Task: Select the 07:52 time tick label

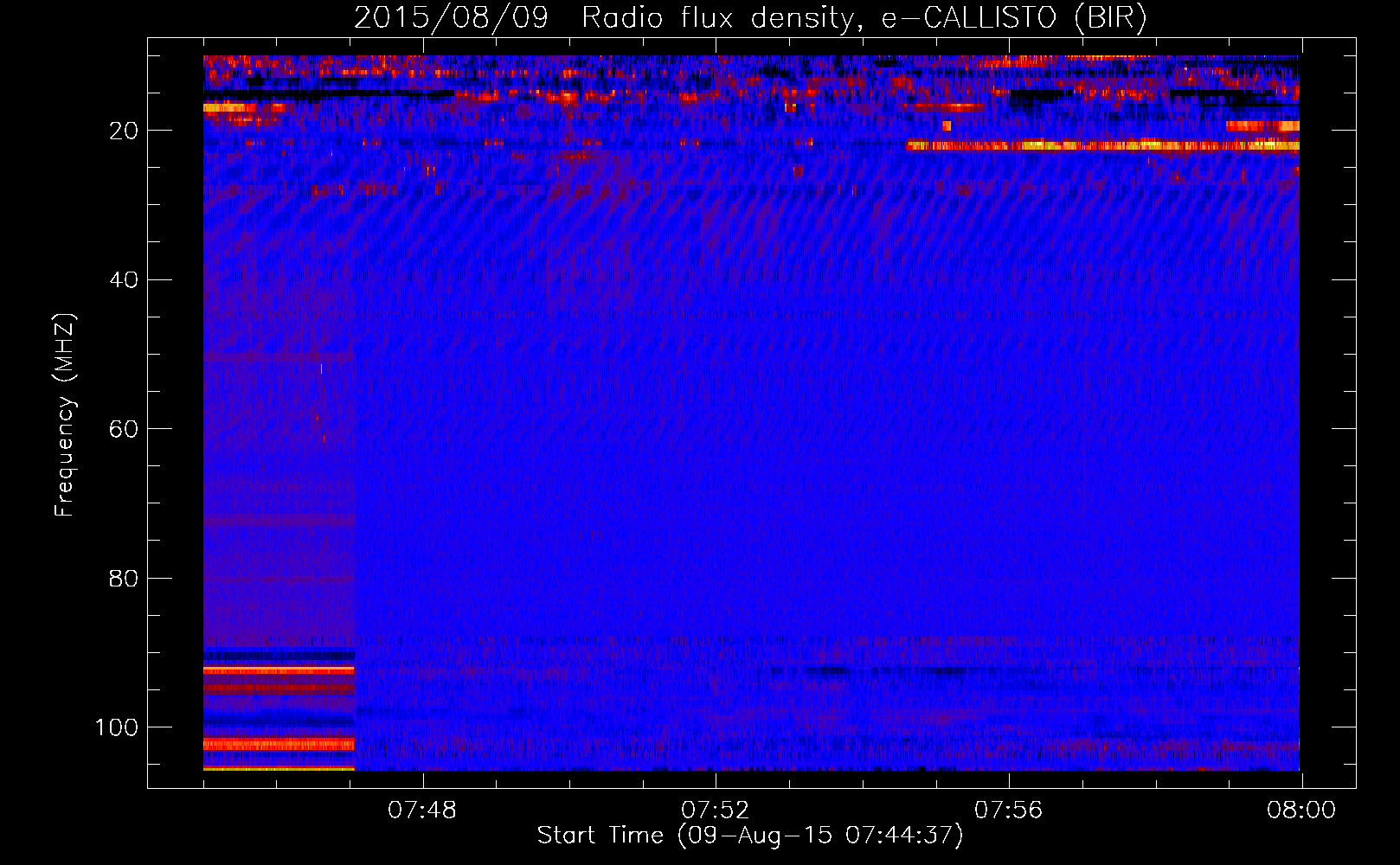Action: click(716, 811)
